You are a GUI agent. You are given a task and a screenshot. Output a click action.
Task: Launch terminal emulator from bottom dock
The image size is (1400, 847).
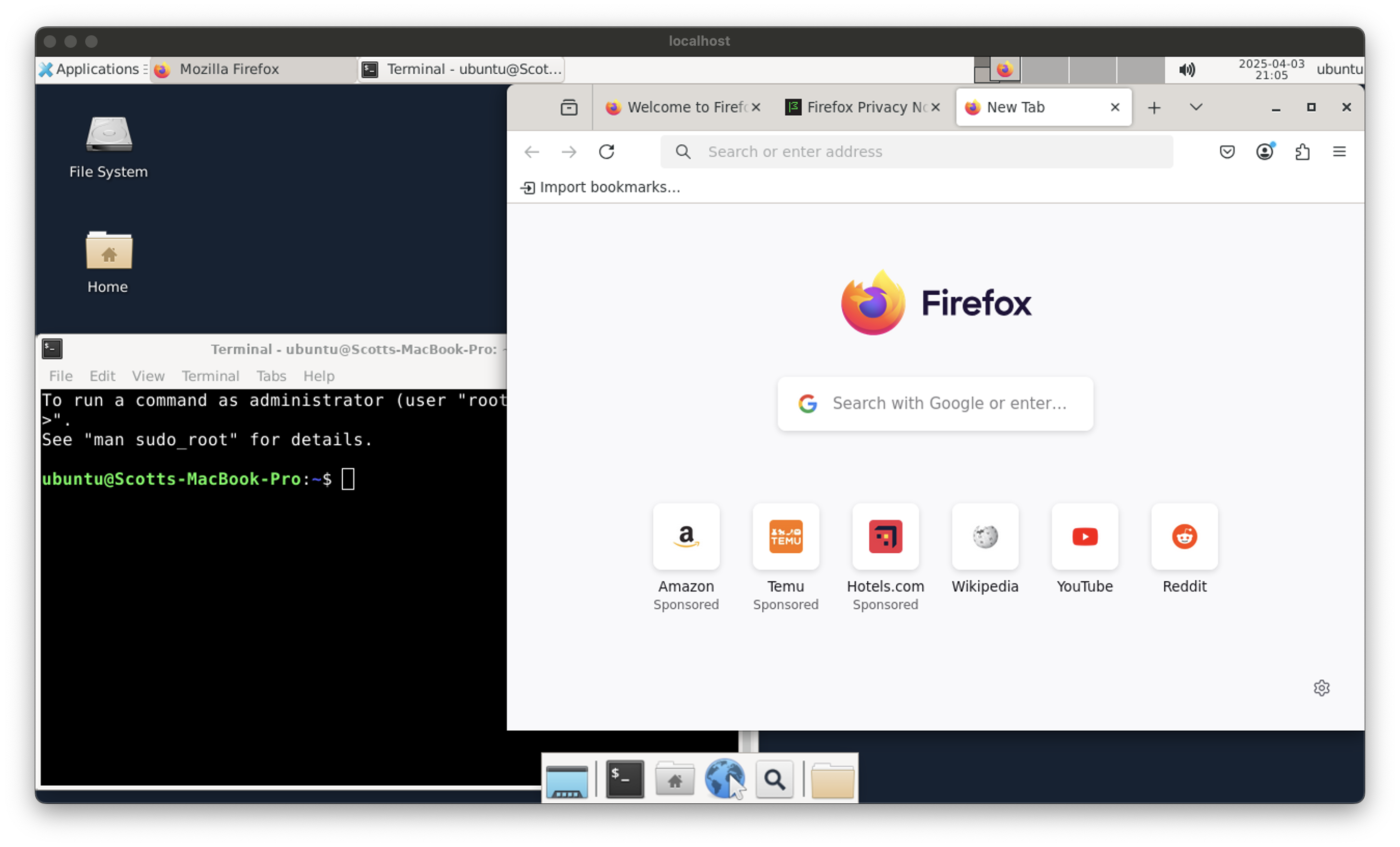point(624,780)
